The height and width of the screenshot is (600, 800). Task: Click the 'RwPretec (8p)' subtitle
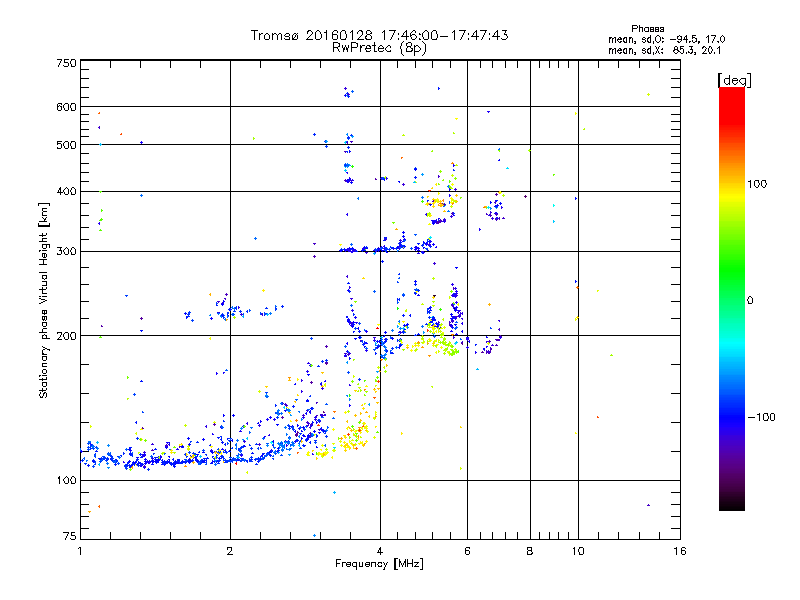[x=379, y=48]
